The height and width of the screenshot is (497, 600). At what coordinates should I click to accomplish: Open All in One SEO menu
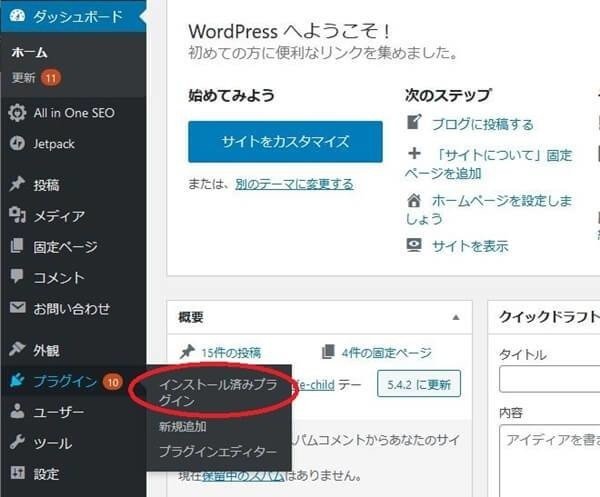pos(73,113)
